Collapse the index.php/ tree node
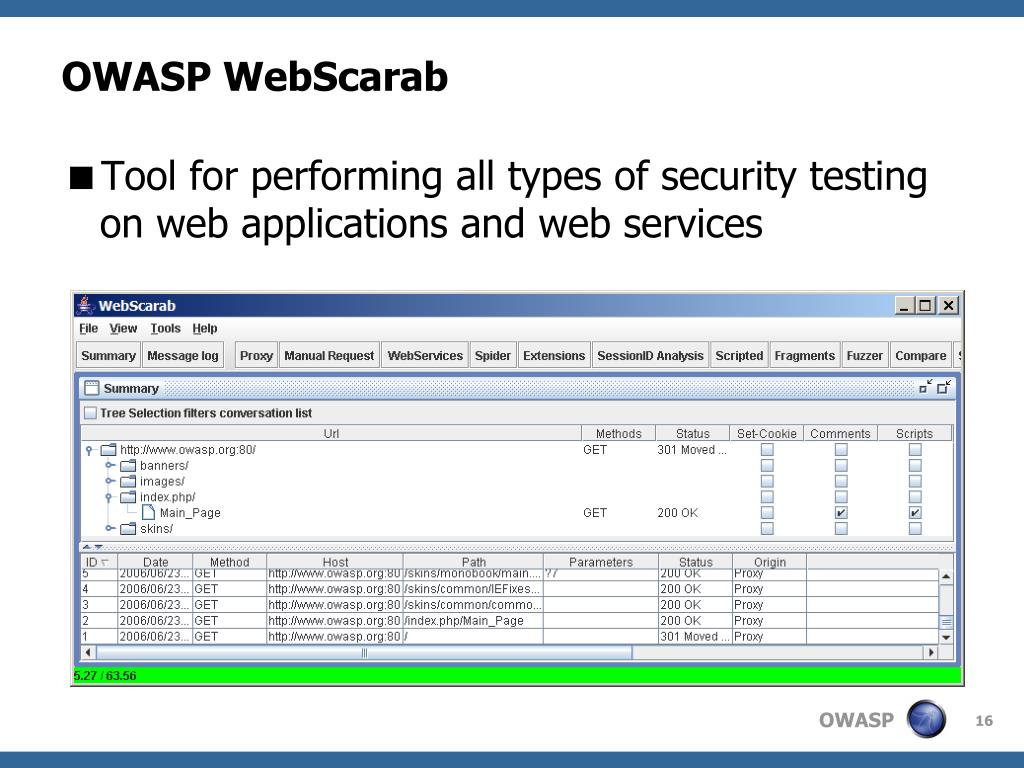This screenshot has height=768, width=1024. click(x=109, y=498)
